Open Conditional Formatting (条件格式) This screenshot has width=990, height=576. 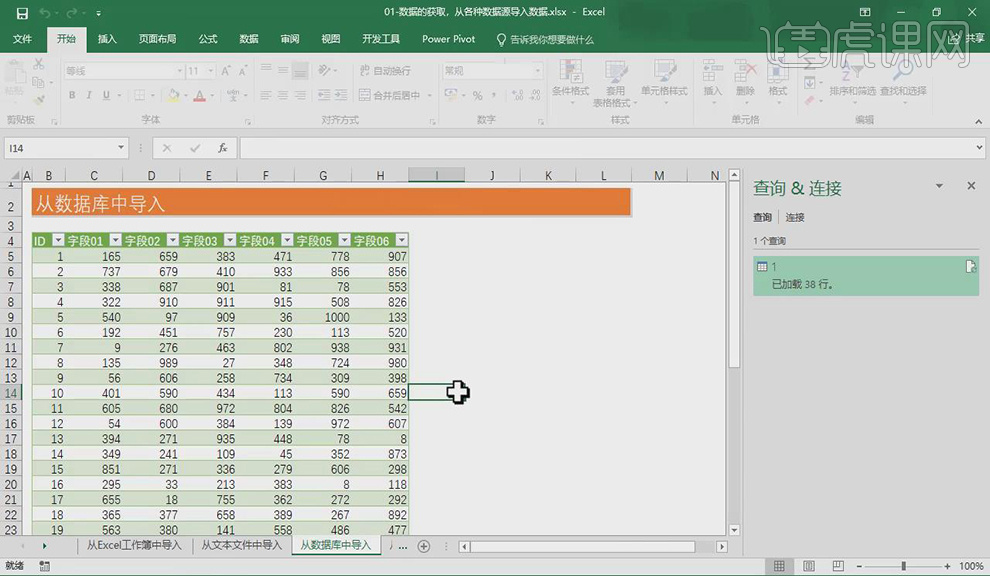(571, 81)
